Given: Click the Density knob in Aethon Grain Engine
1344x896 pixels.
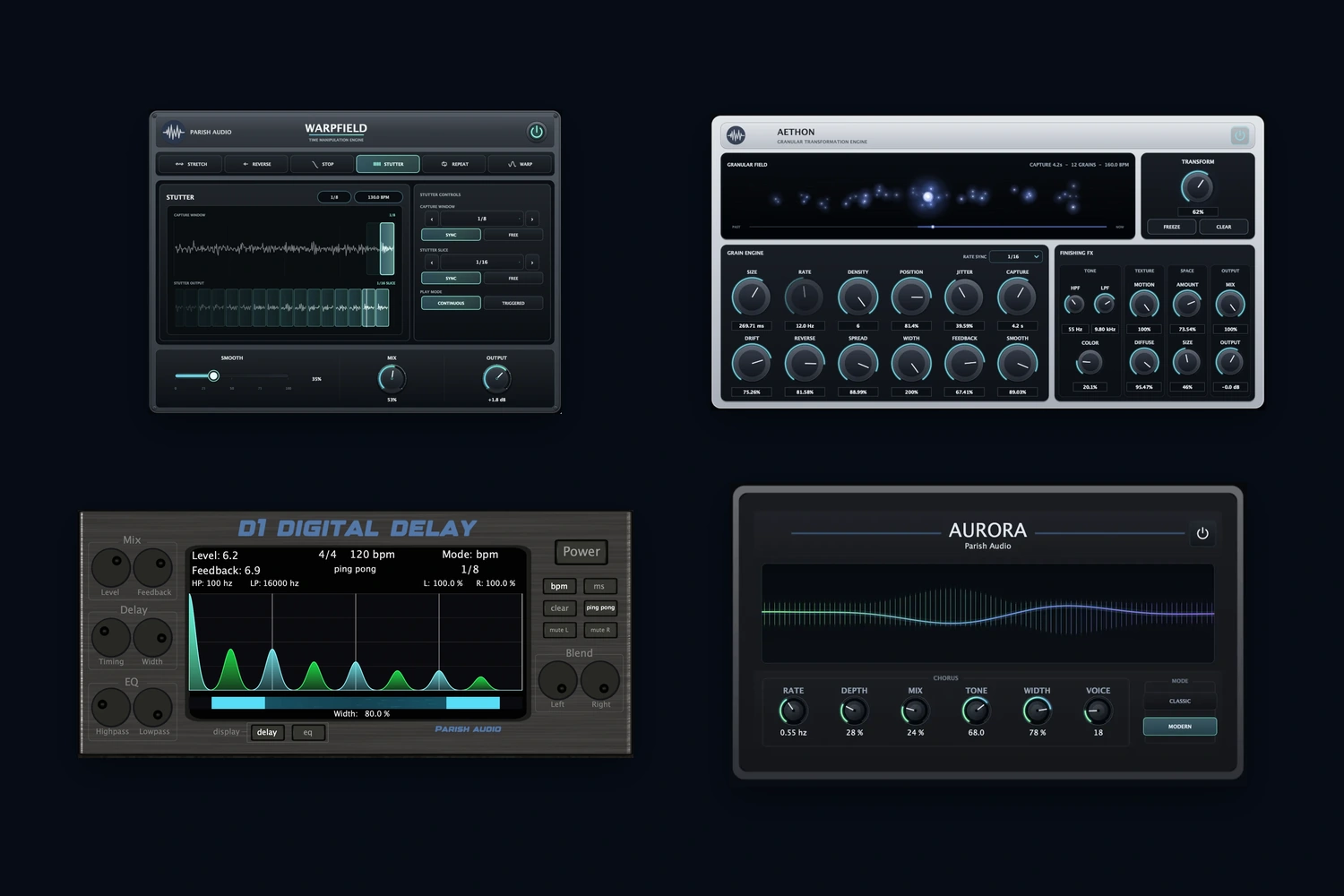Looking at the screenshot, I should click(857, 297).
